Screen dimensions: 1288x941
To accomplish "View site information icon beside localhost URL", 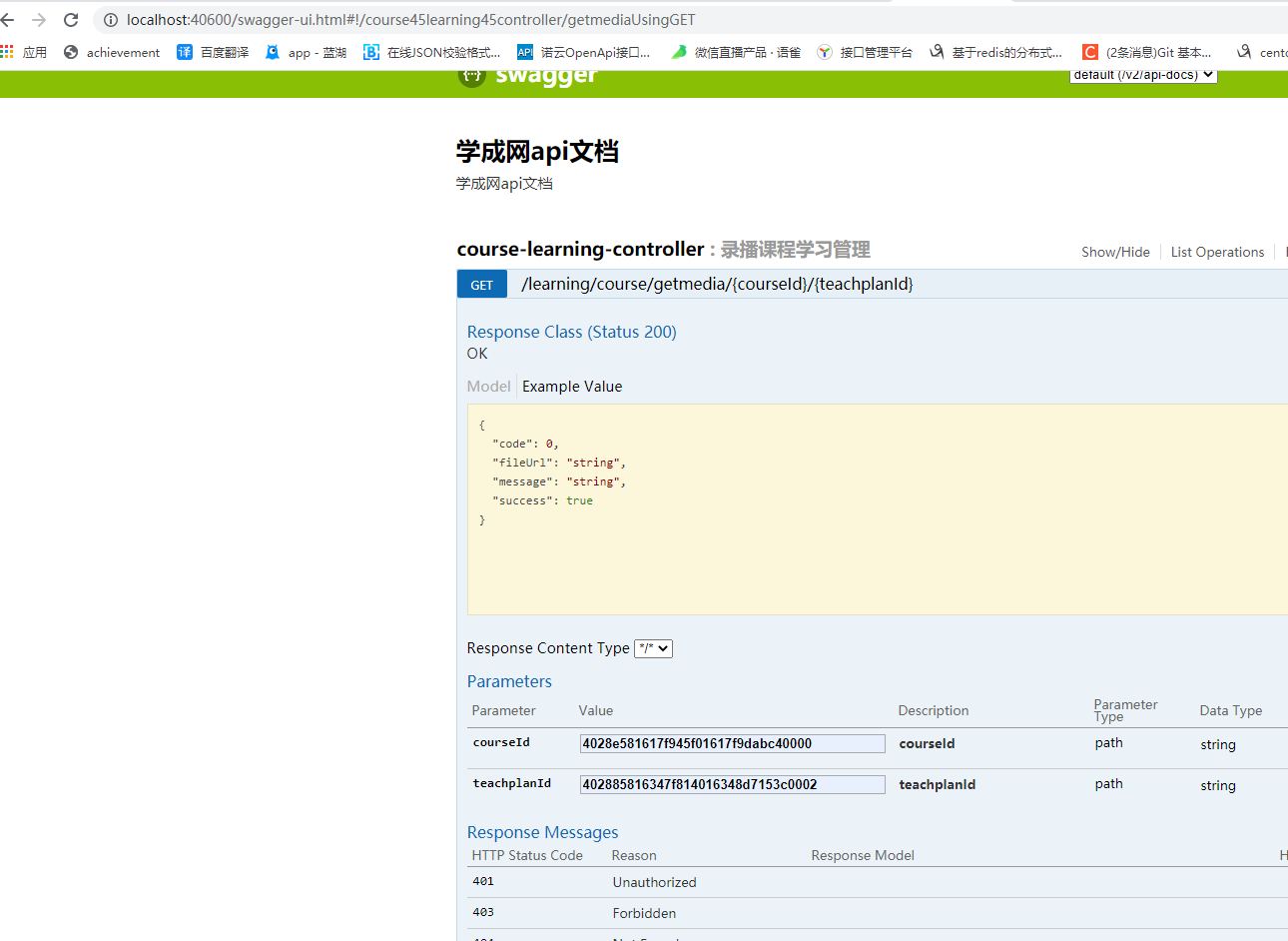I will [x=111, y=20].
